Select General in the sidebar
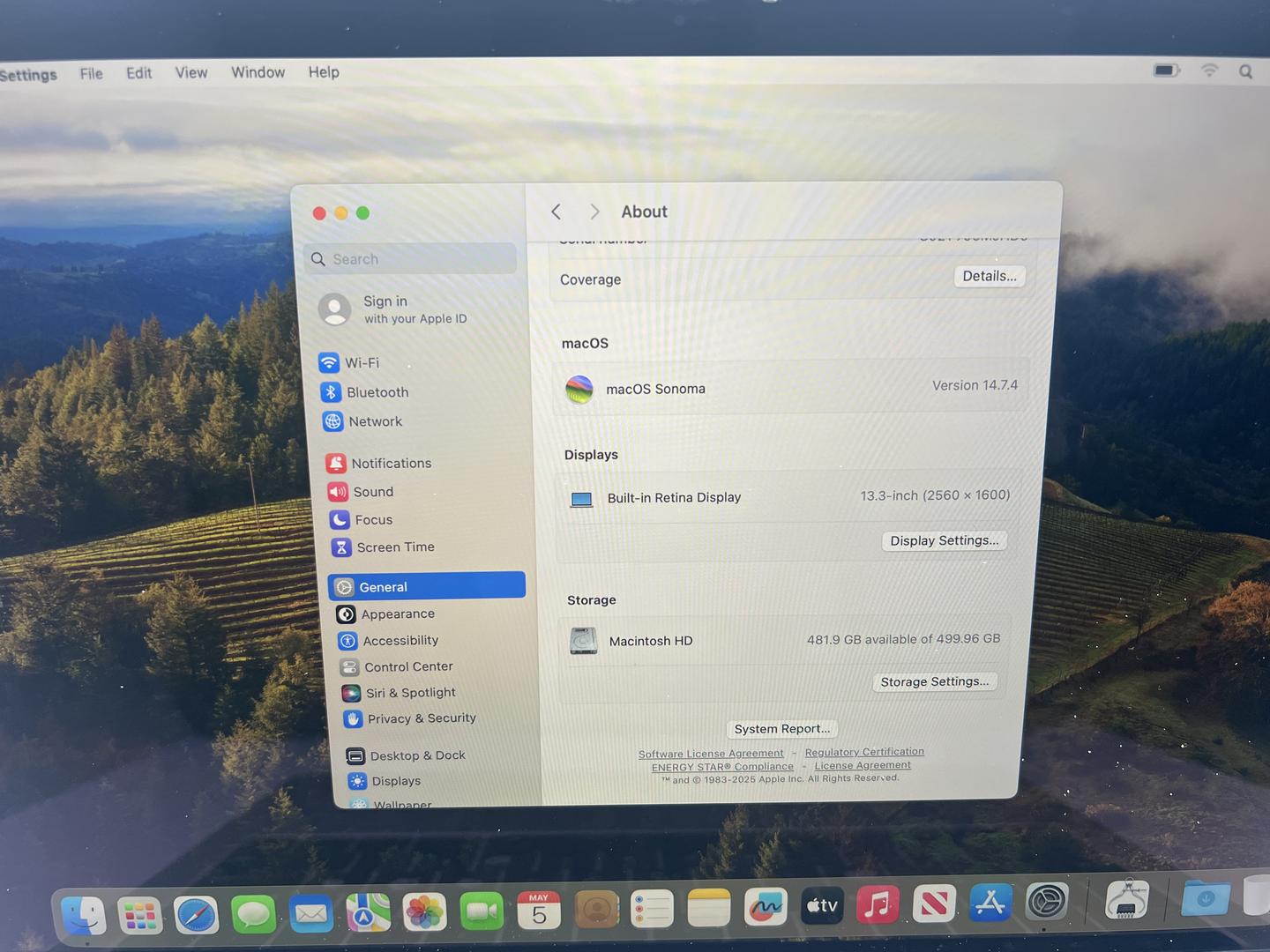The width and height of the screenshot is (1270, 952). click(x=427, y=586)
